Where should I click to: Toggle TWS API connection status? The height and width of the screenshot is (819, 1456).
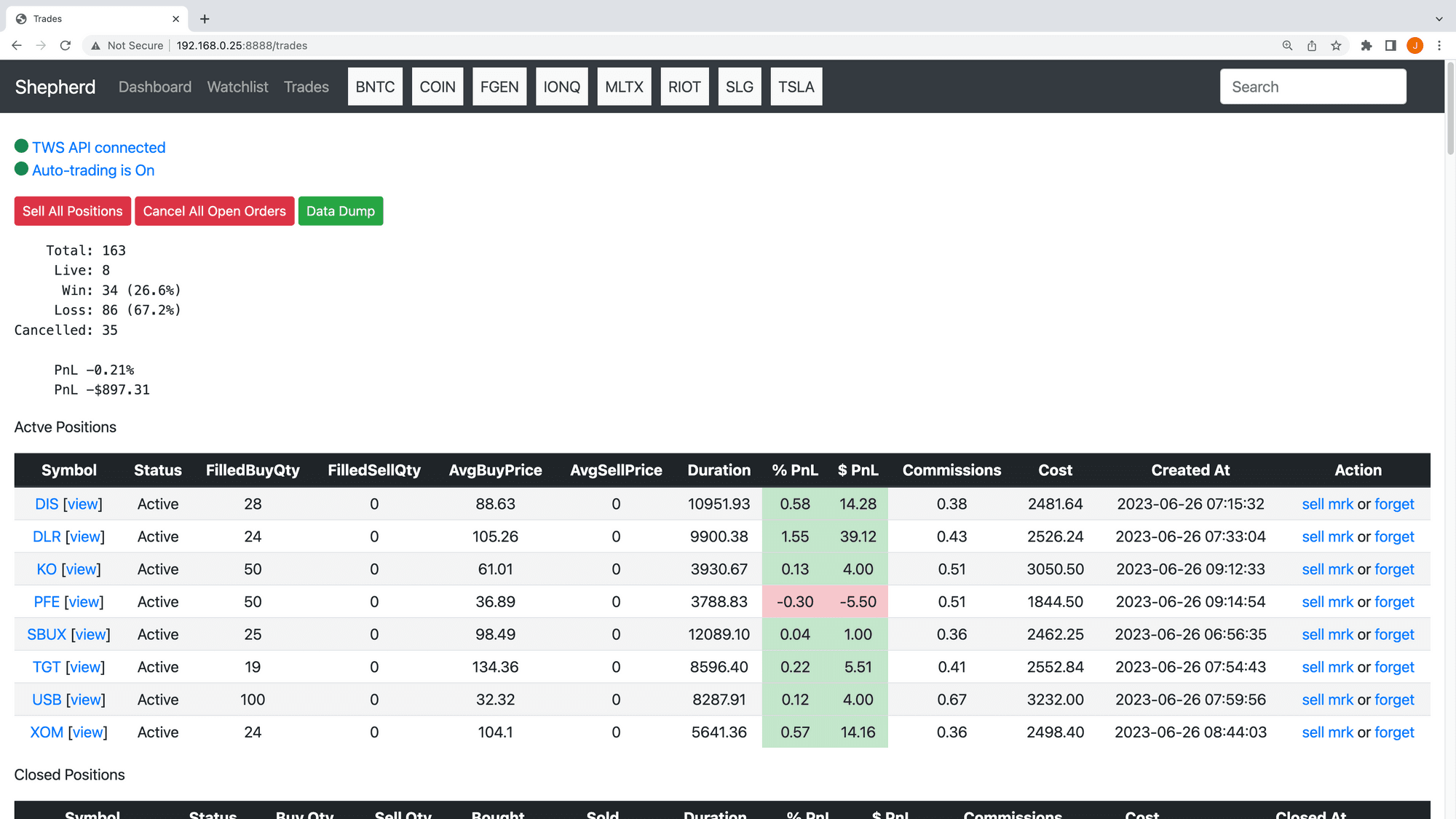(98, 147)
